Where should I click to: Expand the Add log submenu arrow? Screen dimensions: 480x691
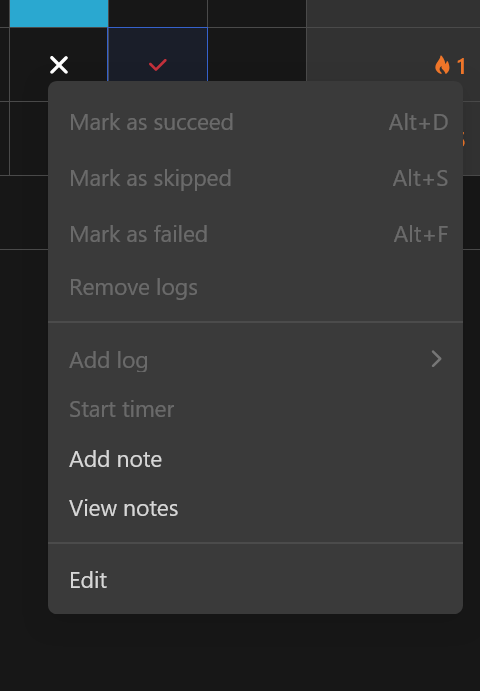(436, 359)
